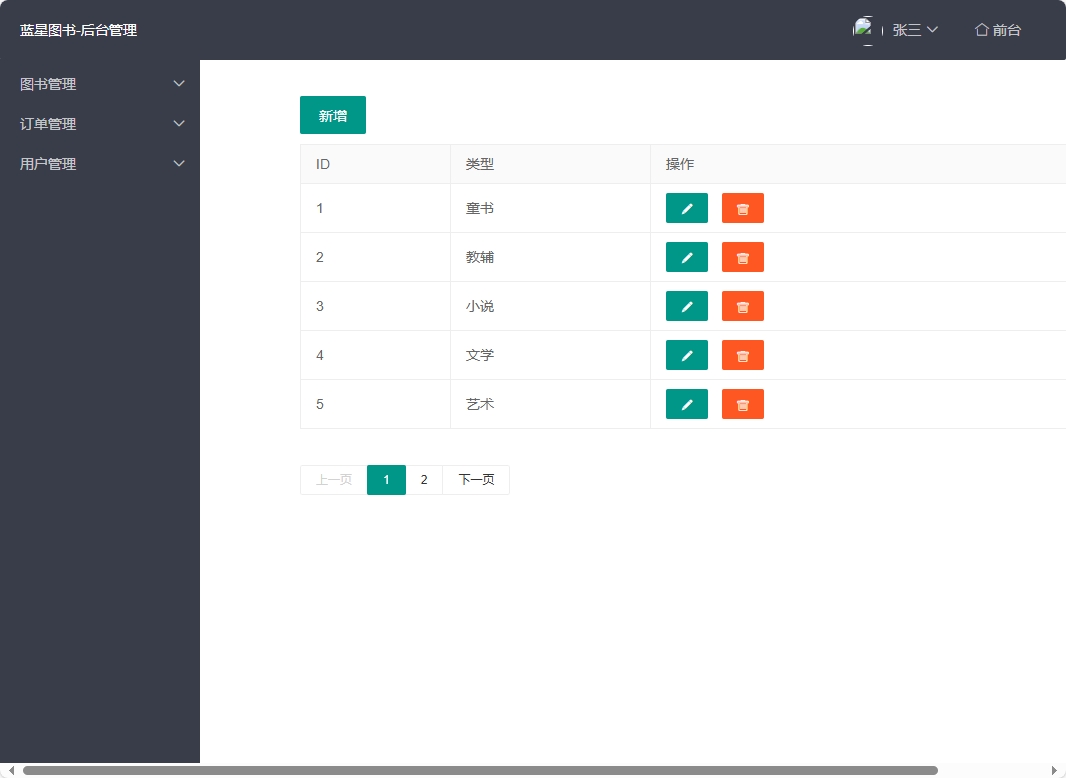Click the 新增 button
This screenshot has width=1066, height=778.
(x=332, y=115)
